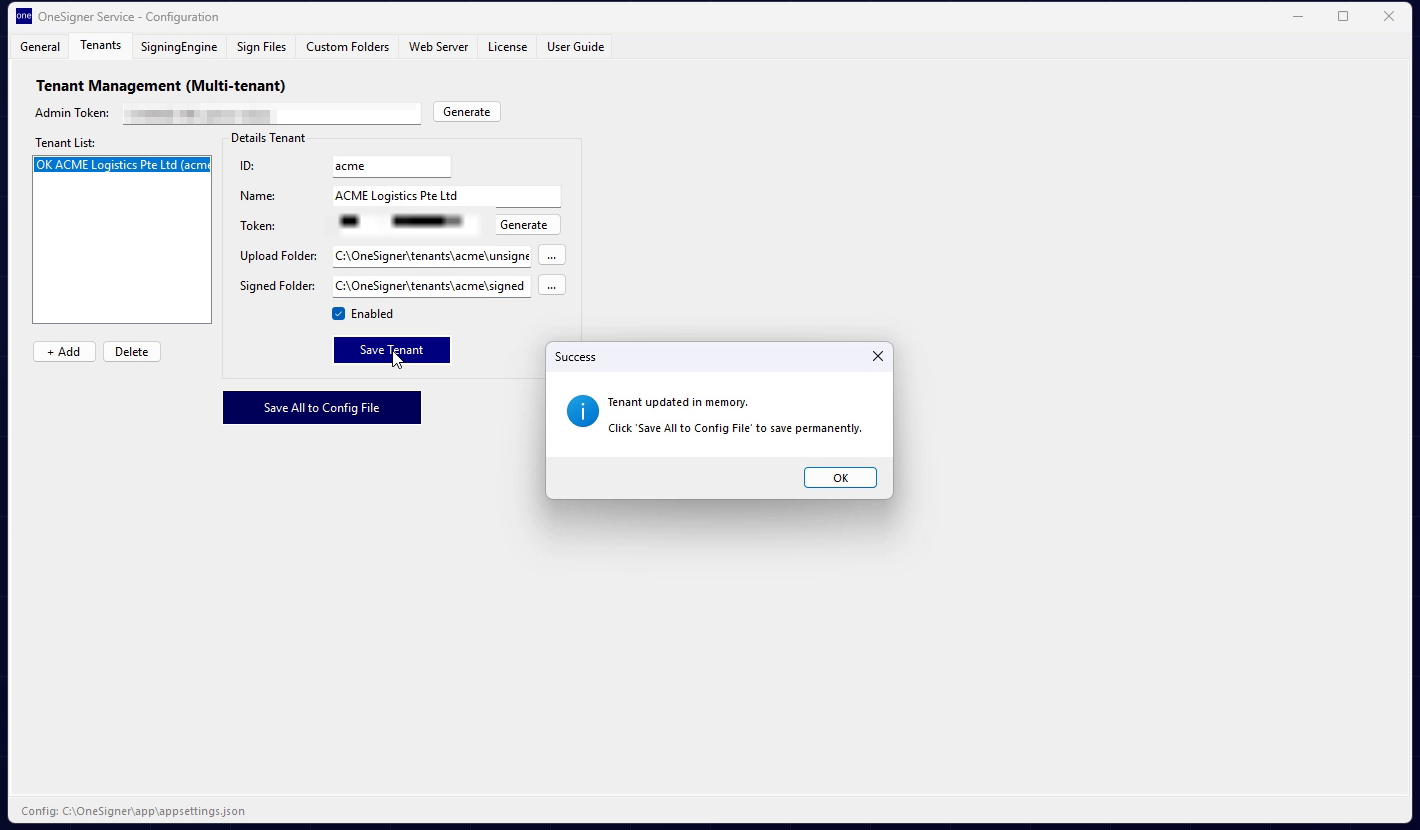The height and width of the screenshot is (830, 1420).
Task: Open the Custom Folders tab
Action: (x=347, y=47)
